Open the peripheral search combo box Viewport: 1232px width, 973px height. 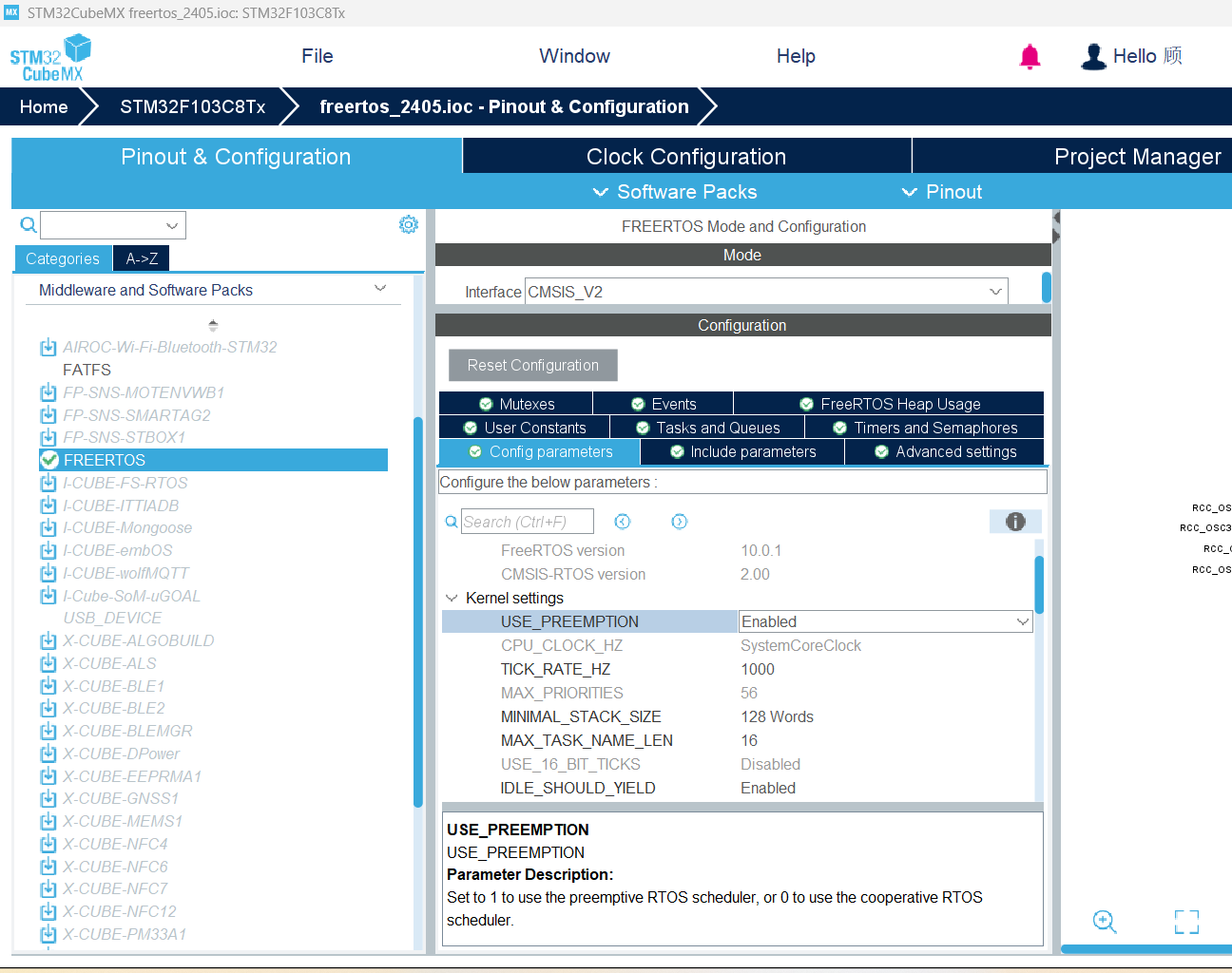(113, 225)
